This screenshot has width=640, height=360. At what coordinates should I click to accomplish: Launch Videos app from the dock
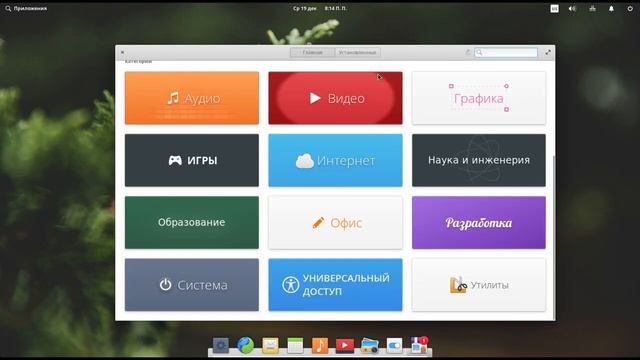(x=345, y=345)
